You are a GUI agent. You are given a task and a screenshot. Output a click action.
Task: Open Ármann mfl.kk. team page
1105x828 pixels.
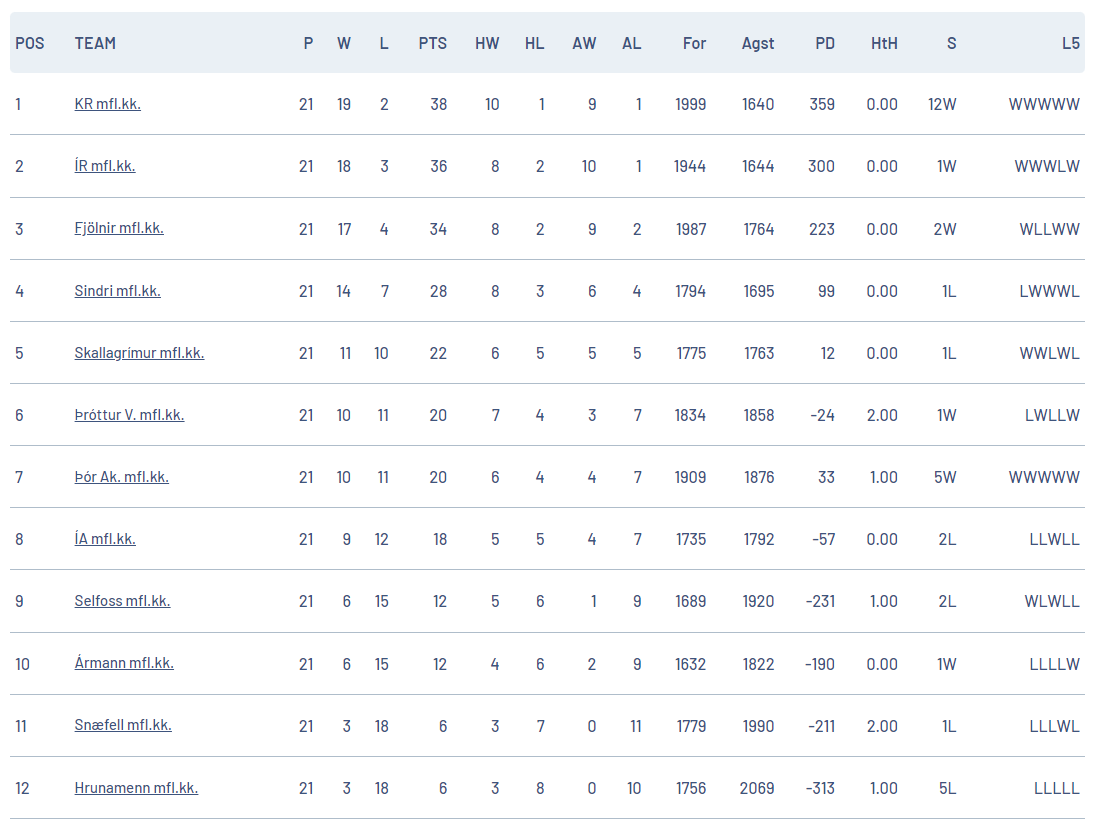tap(123, 663)
